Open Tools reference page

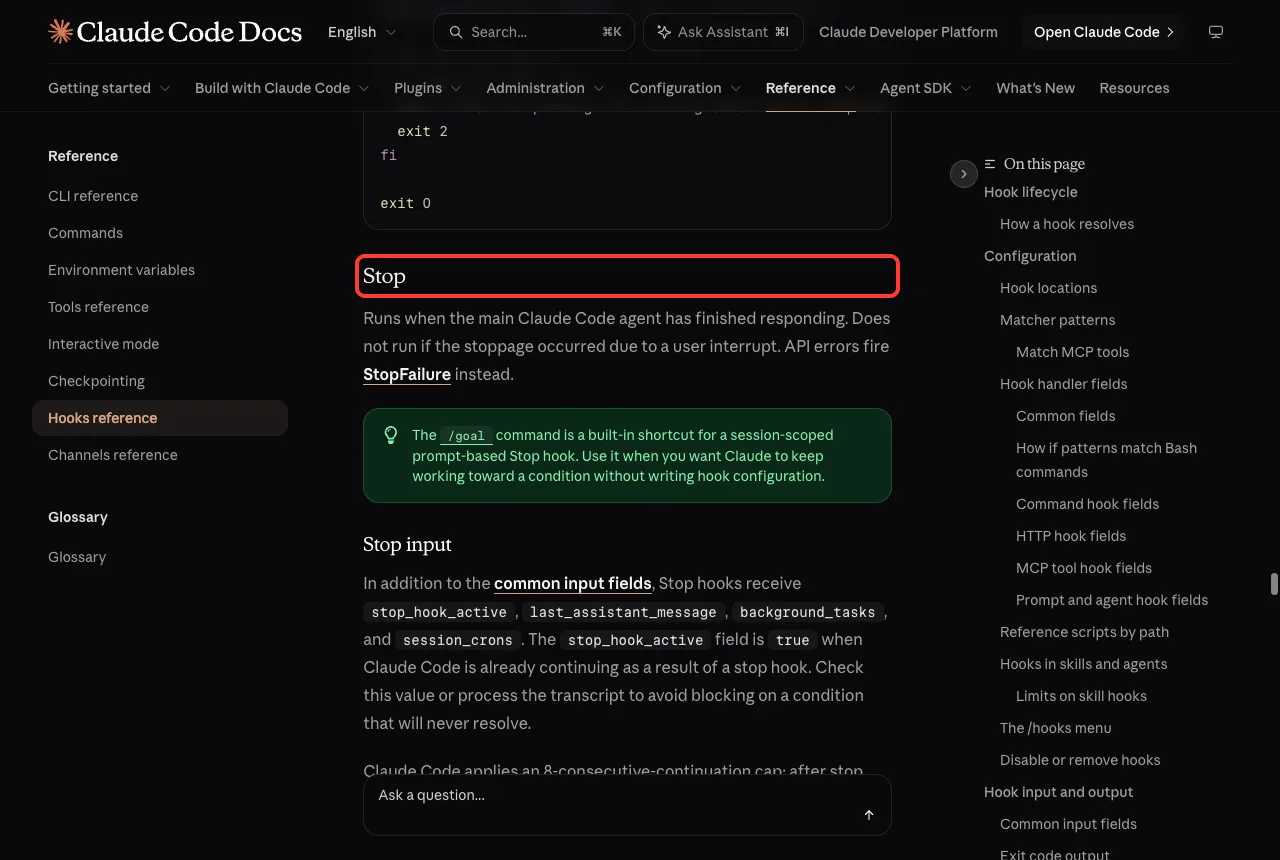pyautogui.click(x=98, y=307)
